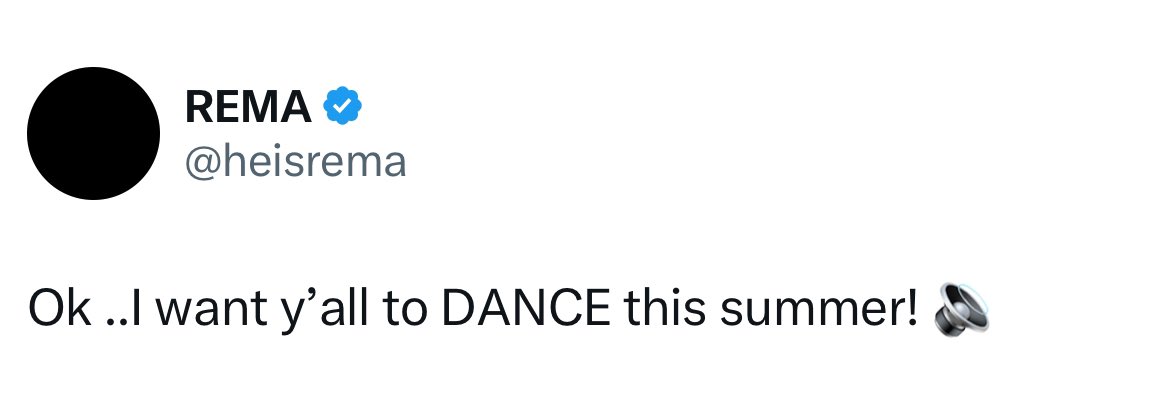Image resolution: width=1170 pixels, height=410 pixels.
Task: Open the @heisrema handle link
Action: pyautogui.click(x=295, y=162)
